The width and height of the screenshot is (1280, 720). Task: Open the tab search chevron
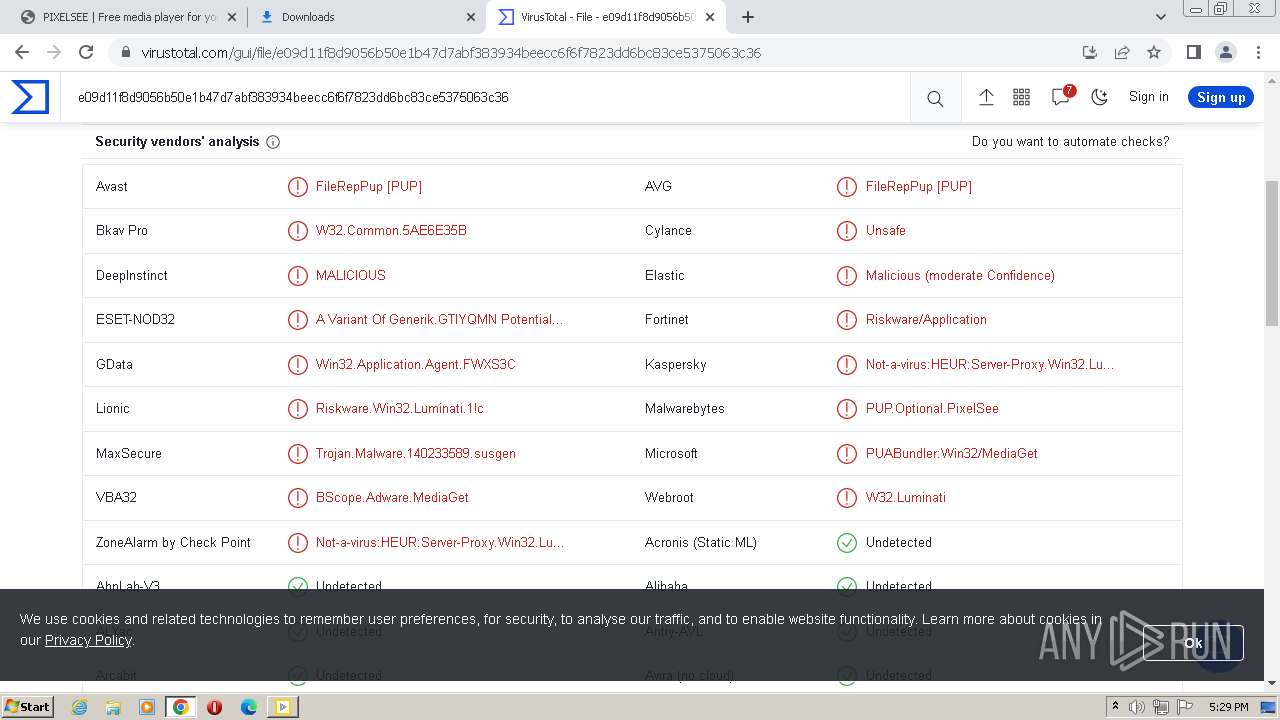1160,17
